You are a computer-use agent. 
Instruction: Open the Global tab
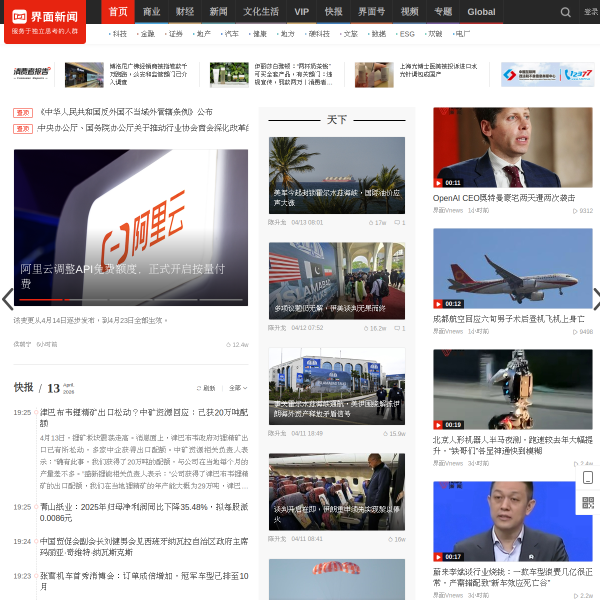tap(481, 12)
